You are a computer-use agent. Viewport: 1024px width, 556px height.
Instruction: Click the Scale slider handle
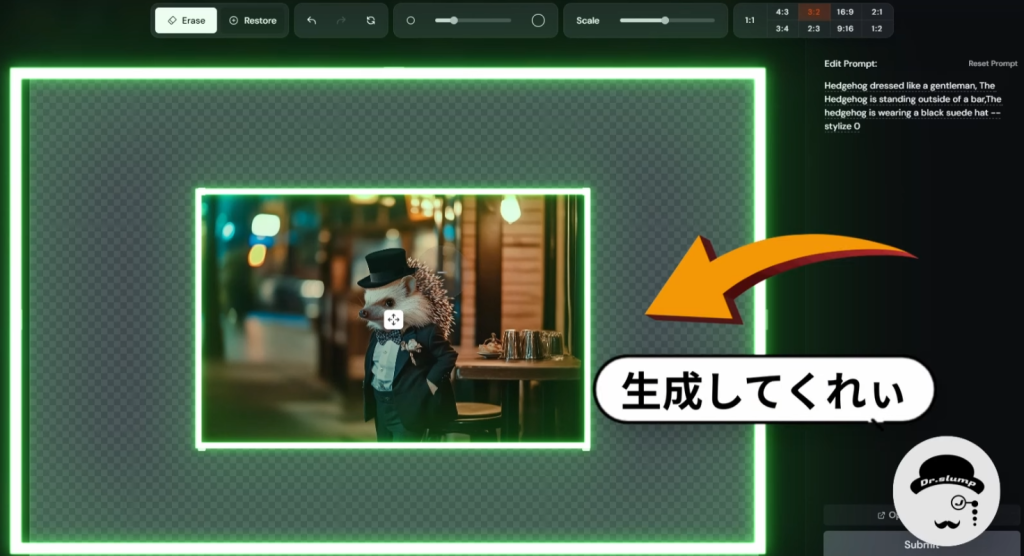[x=665, y=20]
